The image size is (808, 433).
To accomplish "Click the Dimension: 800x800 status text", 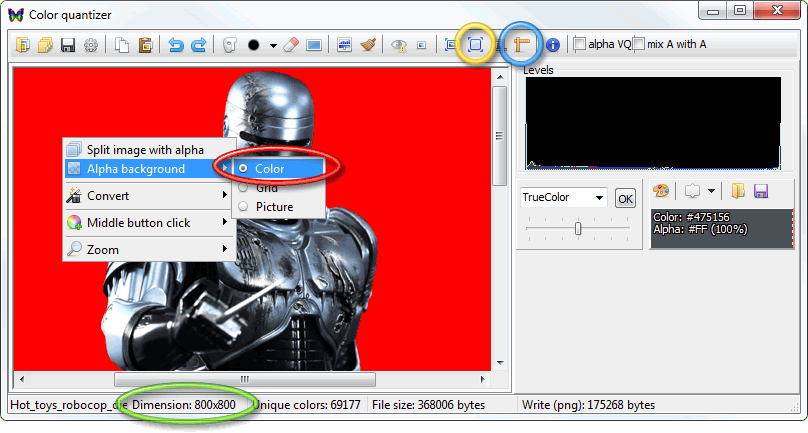I will (184, 405).
